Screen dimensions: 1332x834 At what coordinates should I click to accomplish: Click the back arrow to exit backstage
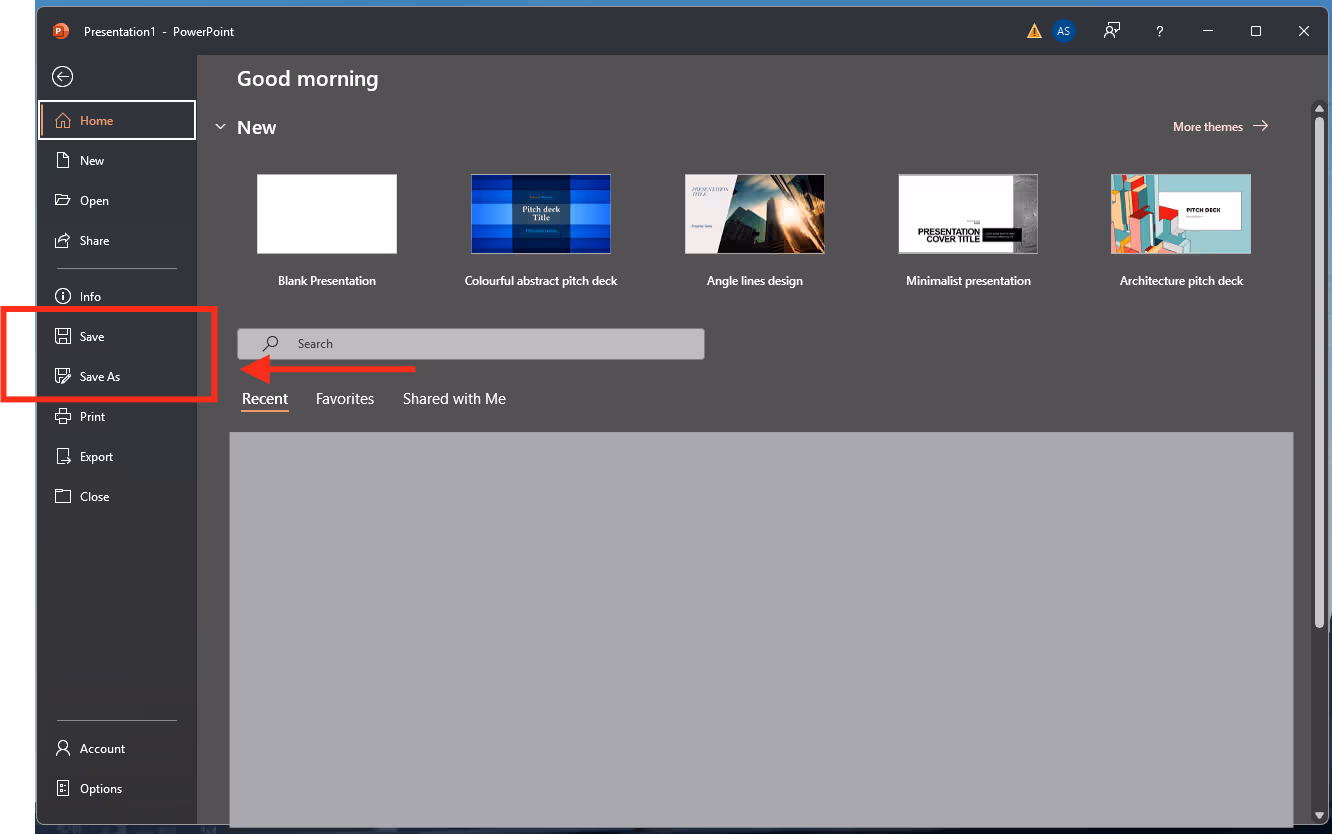point(62,76)
